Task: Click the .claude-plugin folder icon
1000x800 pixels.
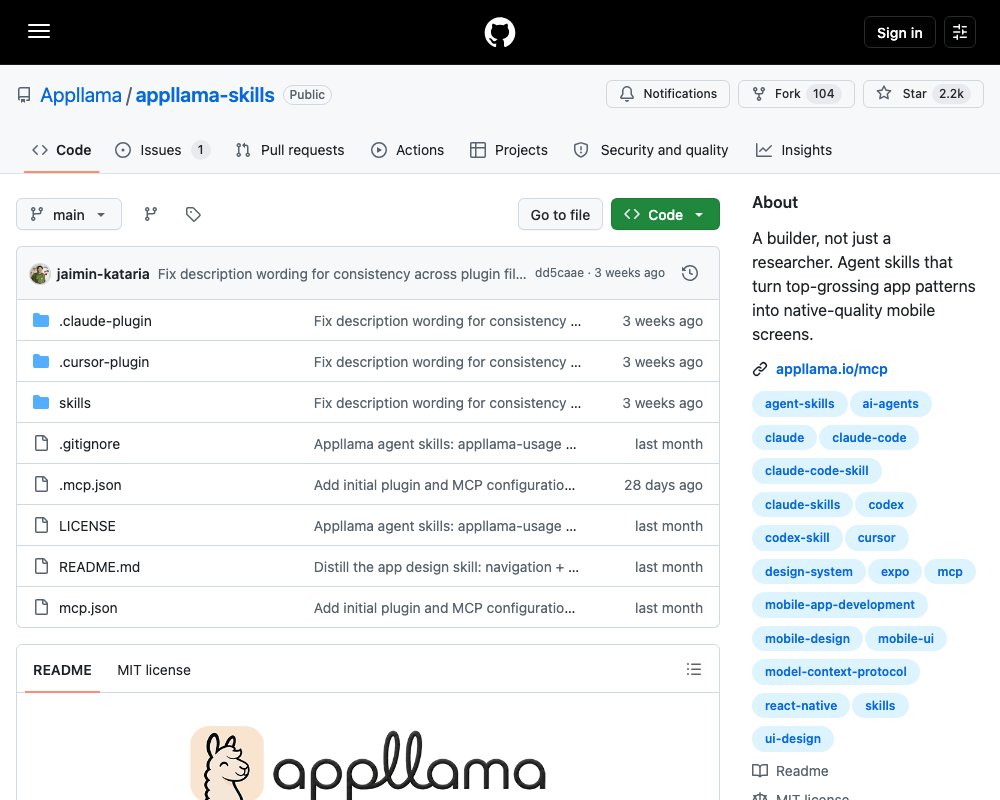Action: 41,320
